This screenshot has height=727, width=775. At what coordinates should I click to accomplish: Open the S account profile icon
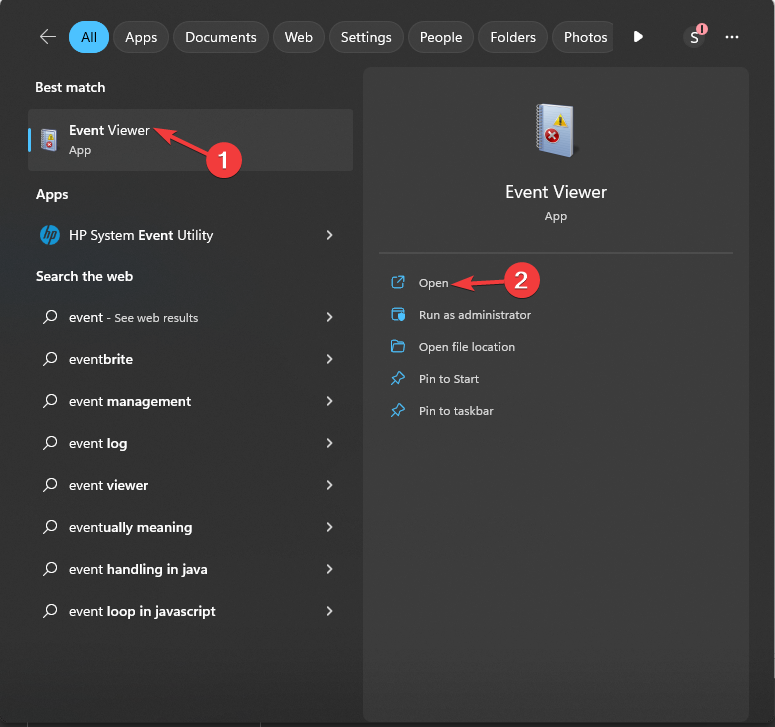click(694, 37)
